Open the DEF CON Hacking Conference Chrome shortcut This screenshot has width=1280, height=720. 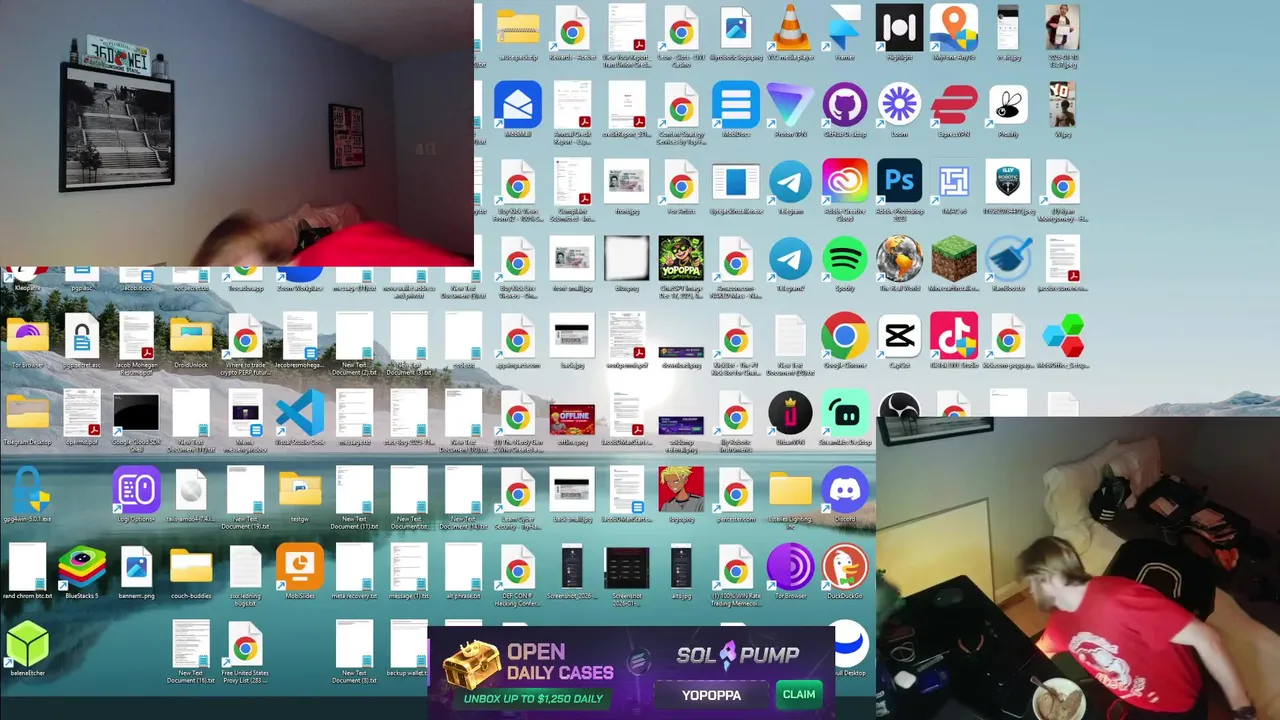[518, 568]
